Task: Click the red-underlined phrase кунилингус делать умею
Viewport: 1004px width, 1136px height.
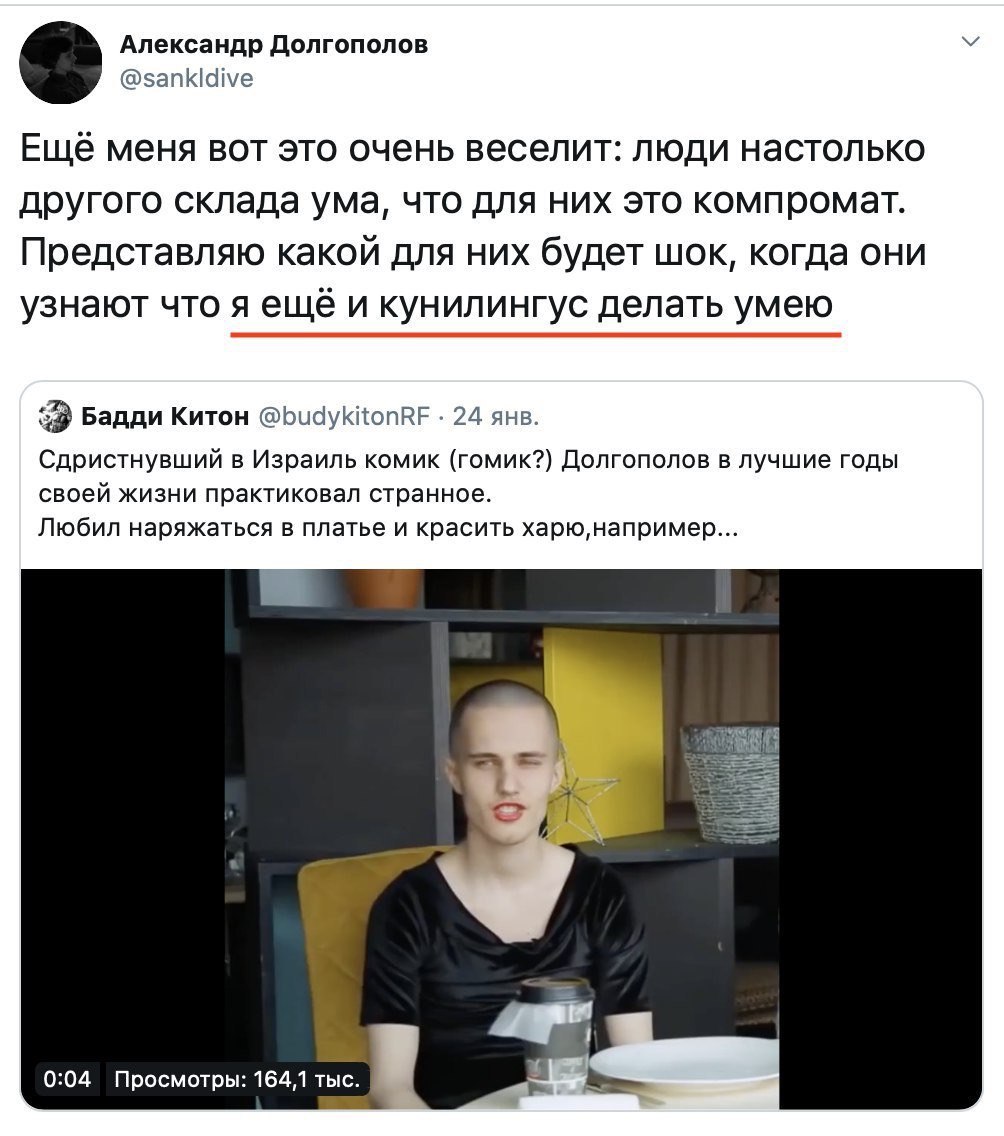Action: pos(606,304)
